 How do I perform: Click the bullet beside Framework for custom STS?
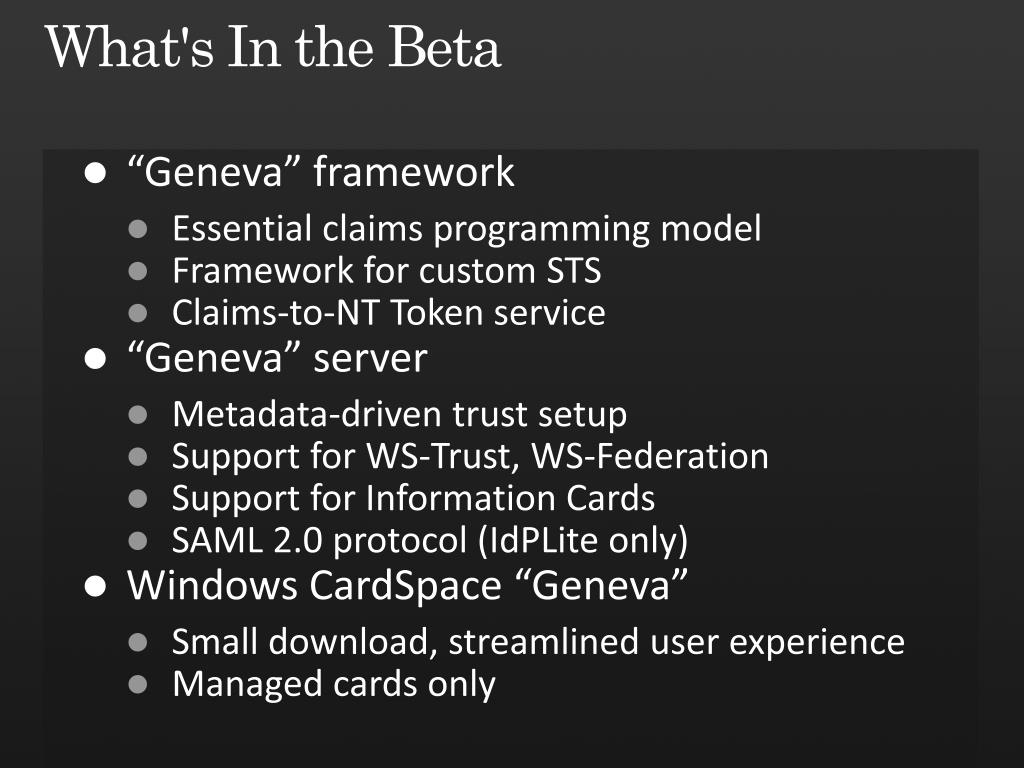click(138, 271)
